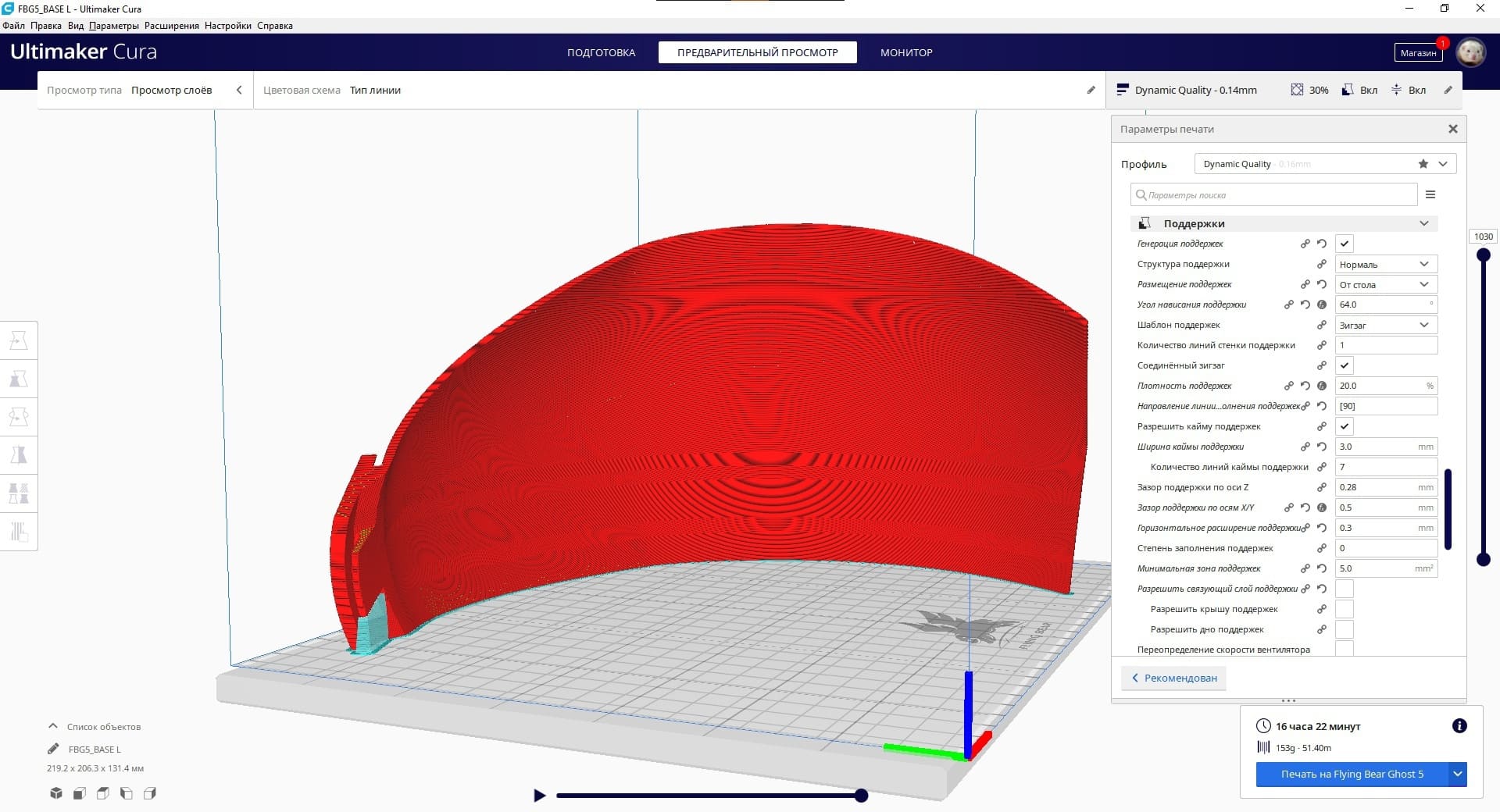Click the star icon in the profile selector

click(x=1423, y=164)
